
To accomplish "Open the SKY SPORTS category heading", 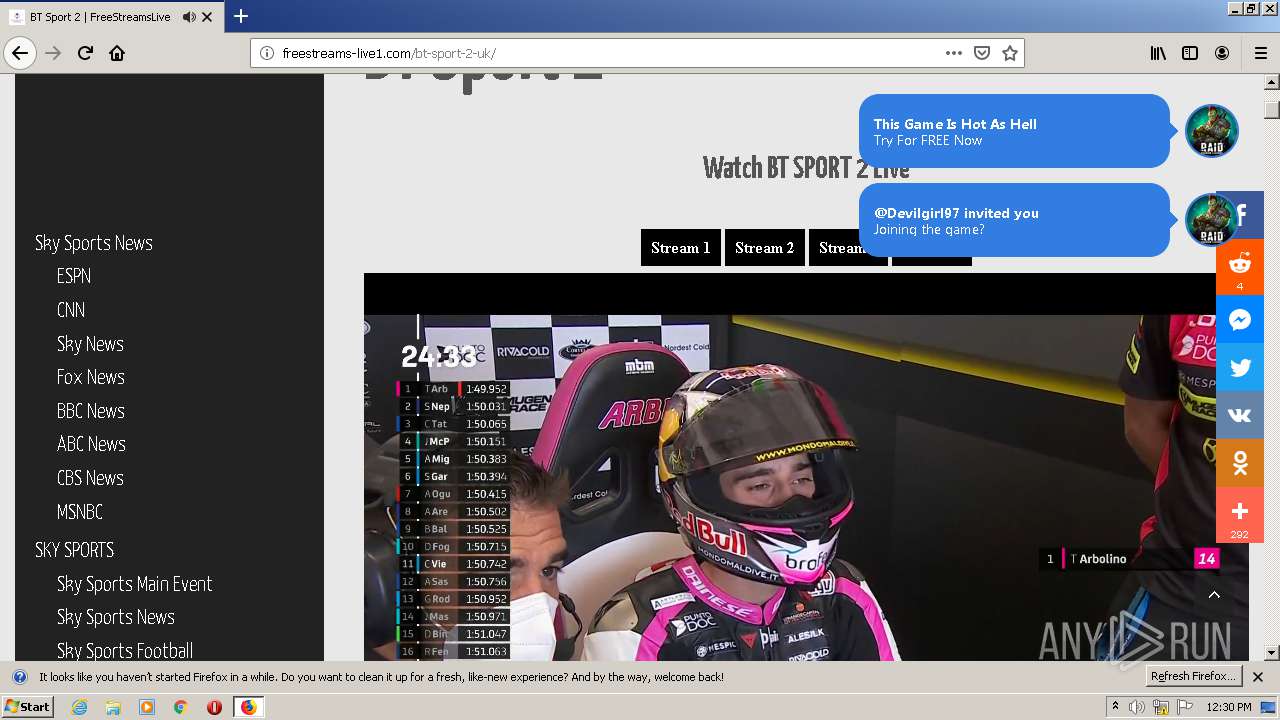I will 74,550.
